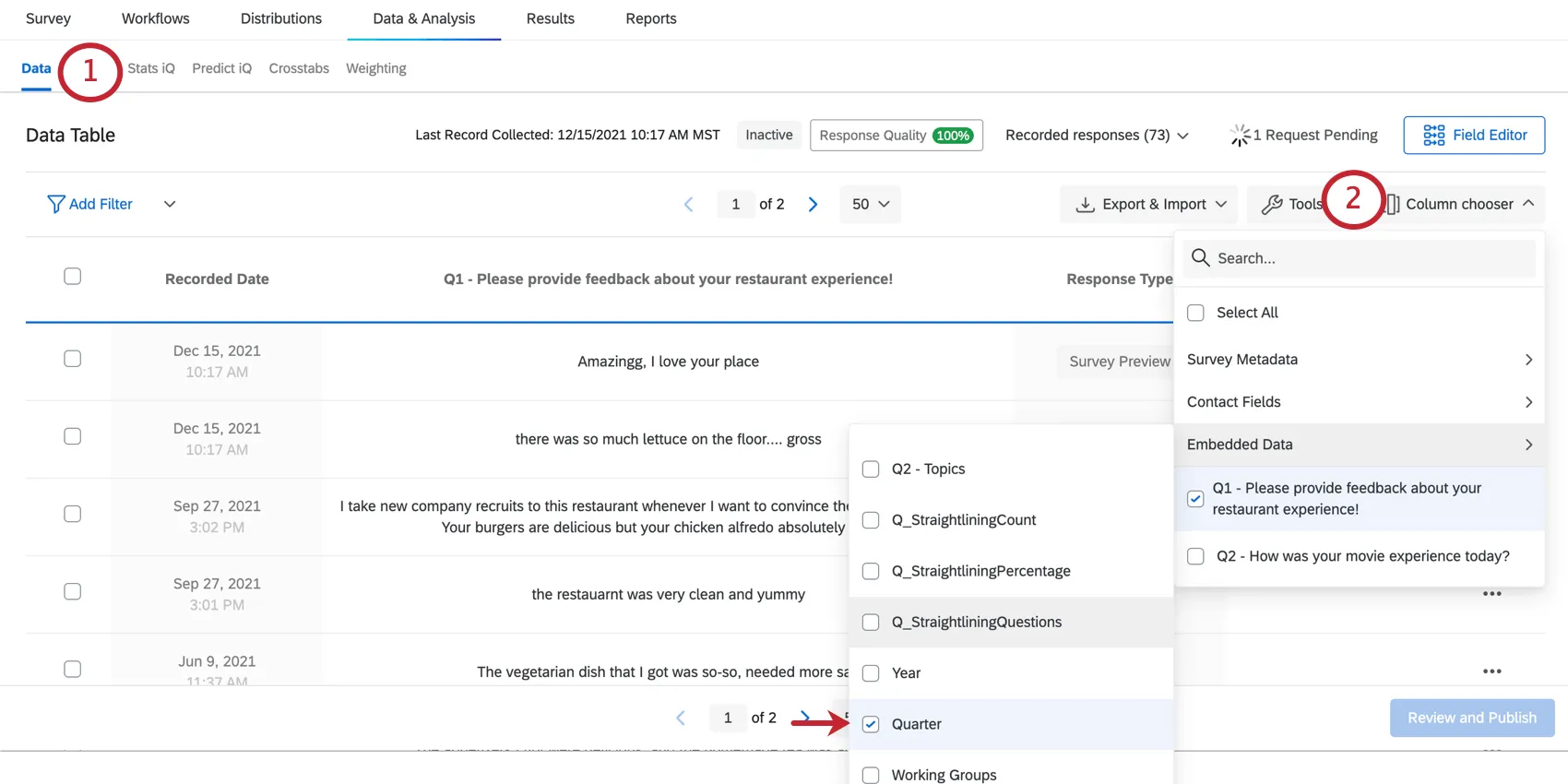Open the Distributions tab

point(281,18)
